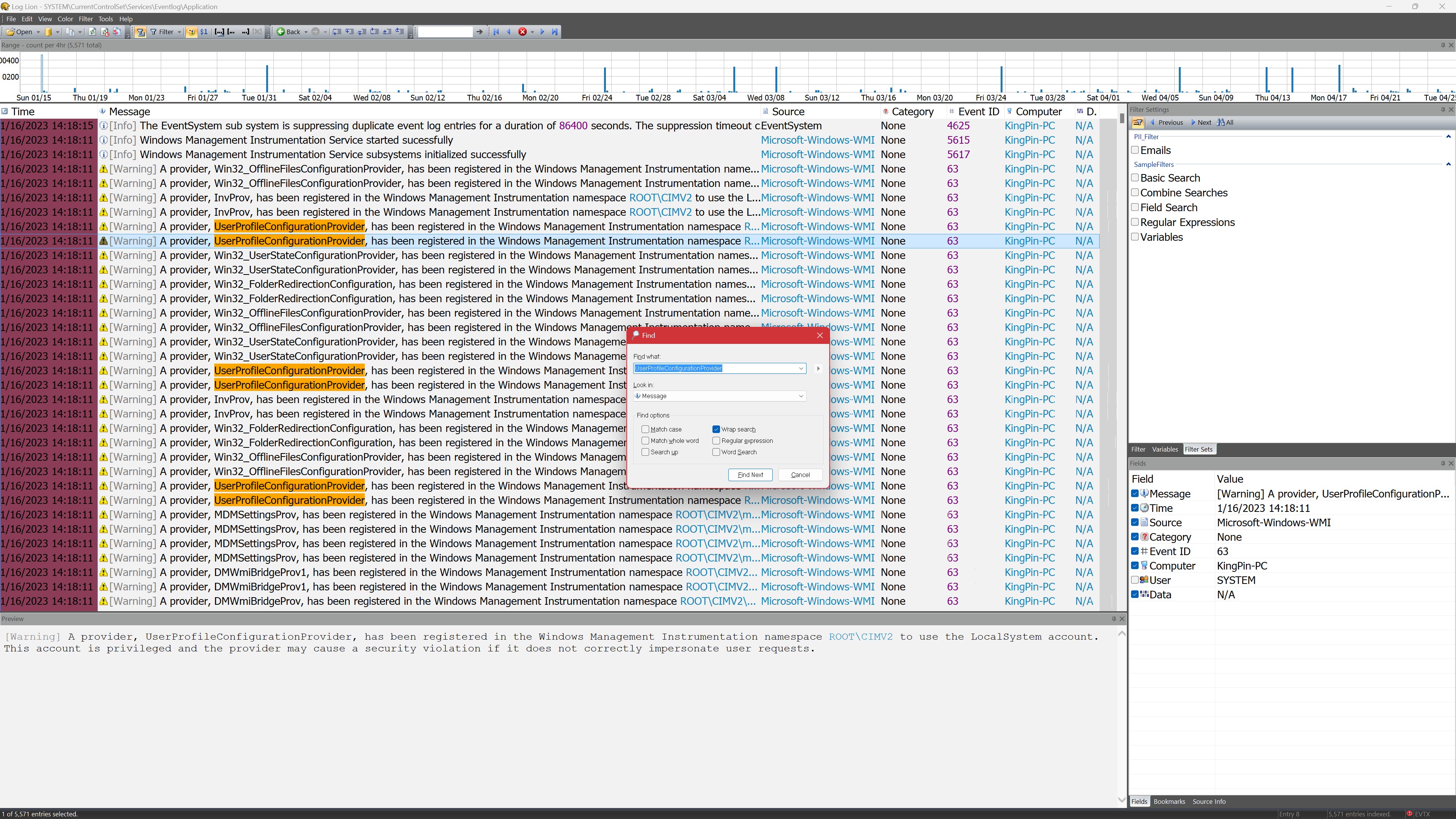Click Previous in Filter Settings
This screenshot has width=1456, height=819.
pyautogui.click(x=1166, y=122)
